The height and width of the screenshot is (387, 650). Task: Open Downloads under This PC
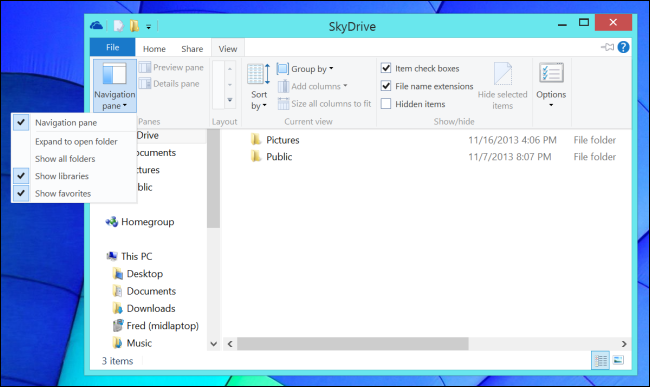151,309
